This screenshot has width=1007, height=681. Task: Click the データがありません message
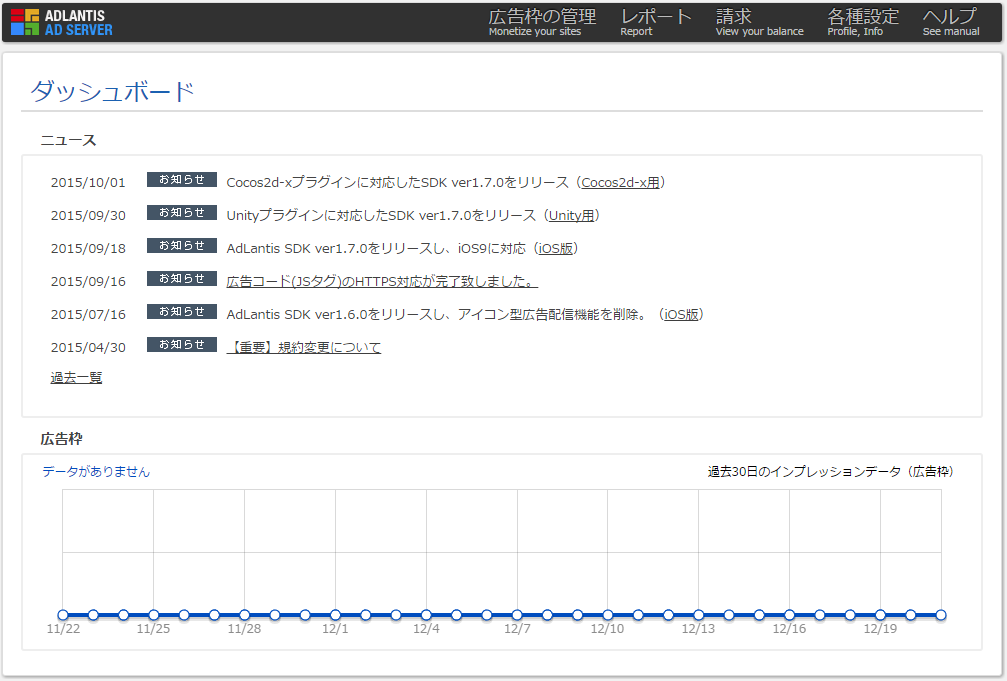coord(96,472)
